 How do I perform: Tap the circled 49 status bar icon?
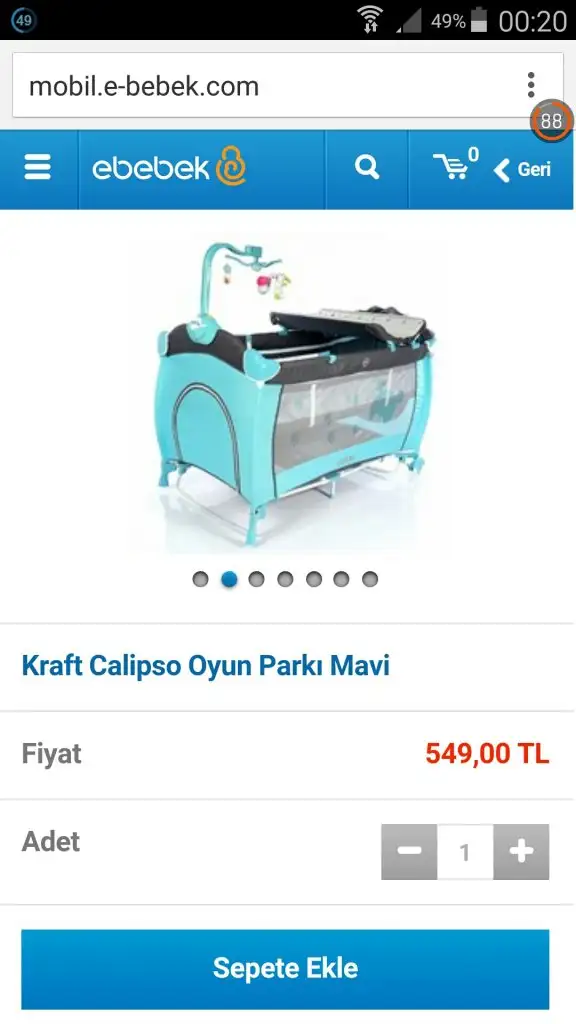click(x=24, y=20)
